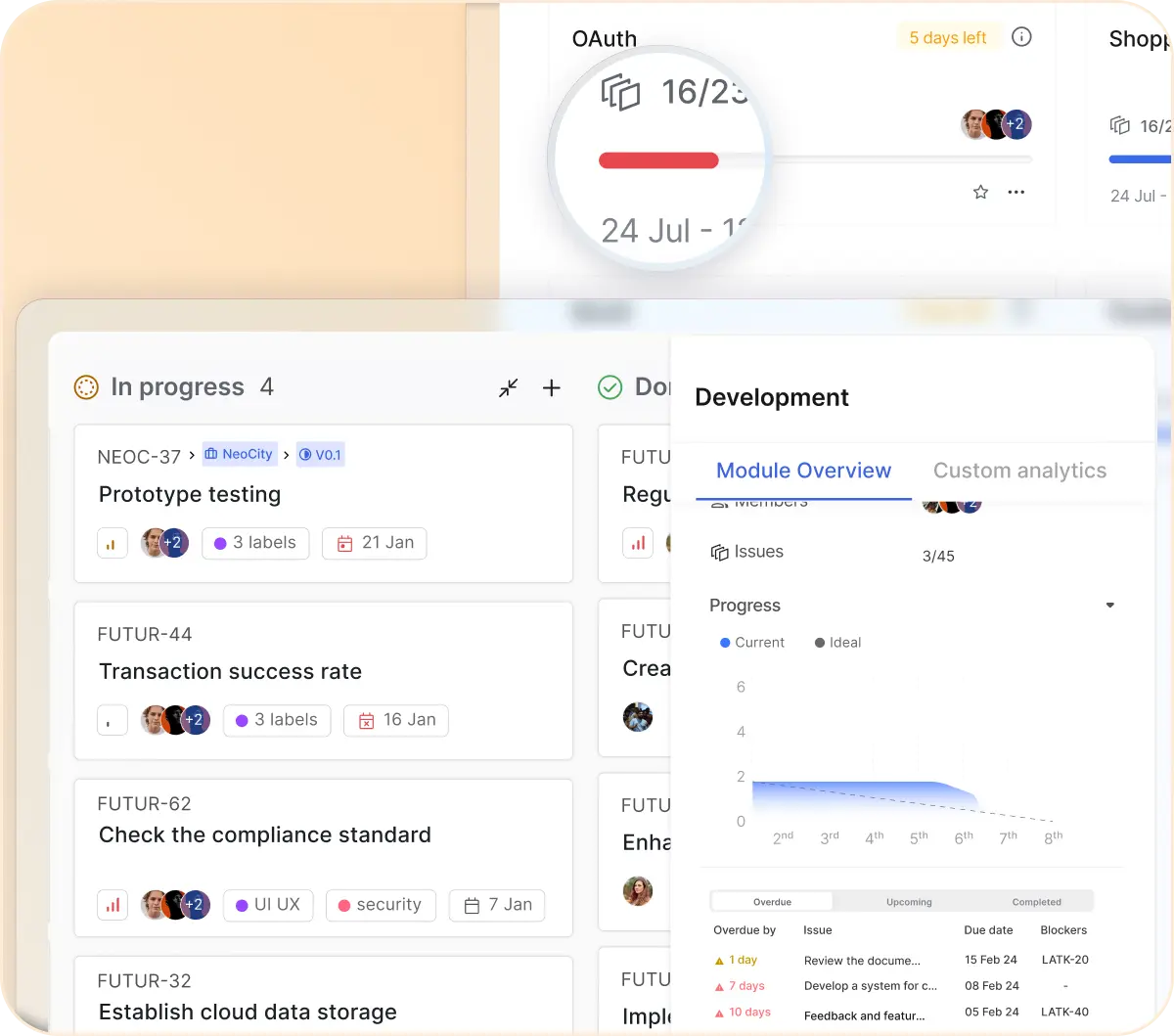Open the 21 Jan due date picker
This screenshot has height=1036, width=1174.
(375, 543)
